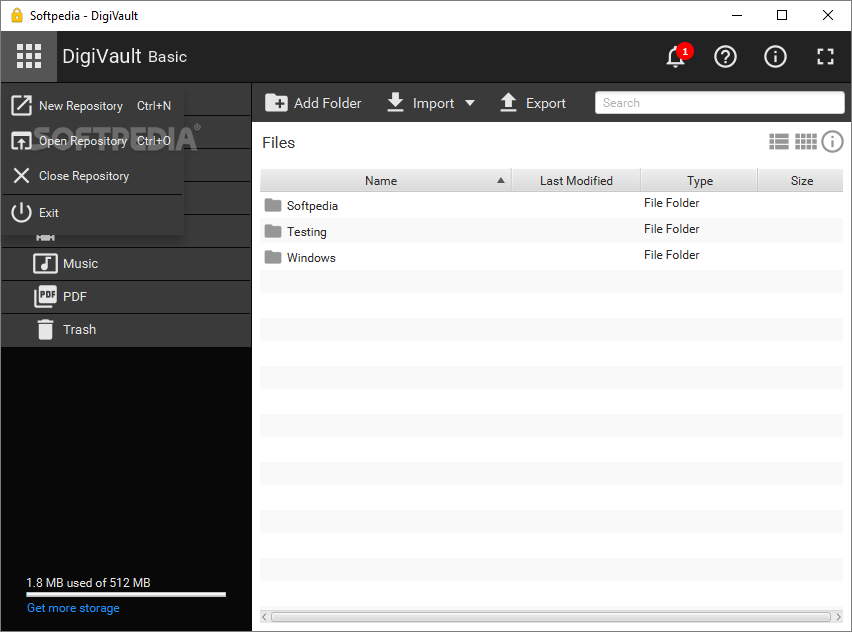Open the Music sidebar category
The height and width of the screenshot is (632, 852).
(x=126, y=264)
